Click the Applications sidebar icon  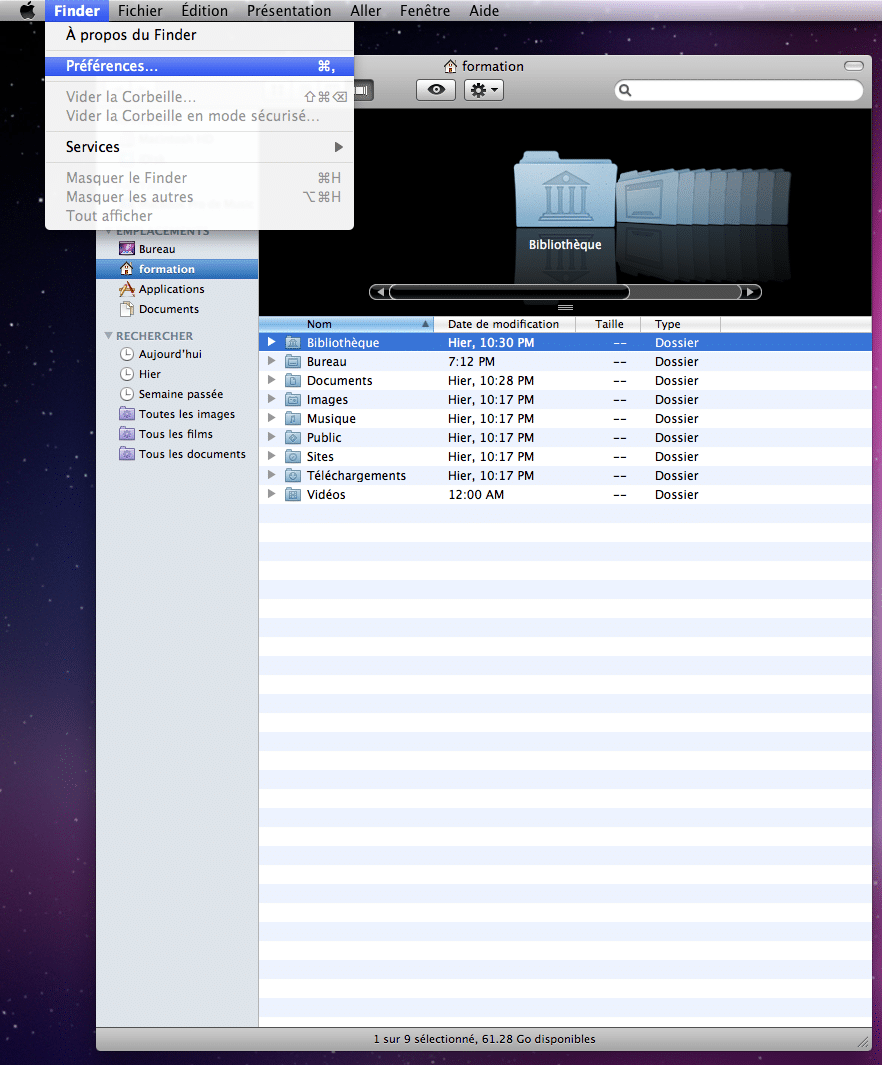coord(126,289)
